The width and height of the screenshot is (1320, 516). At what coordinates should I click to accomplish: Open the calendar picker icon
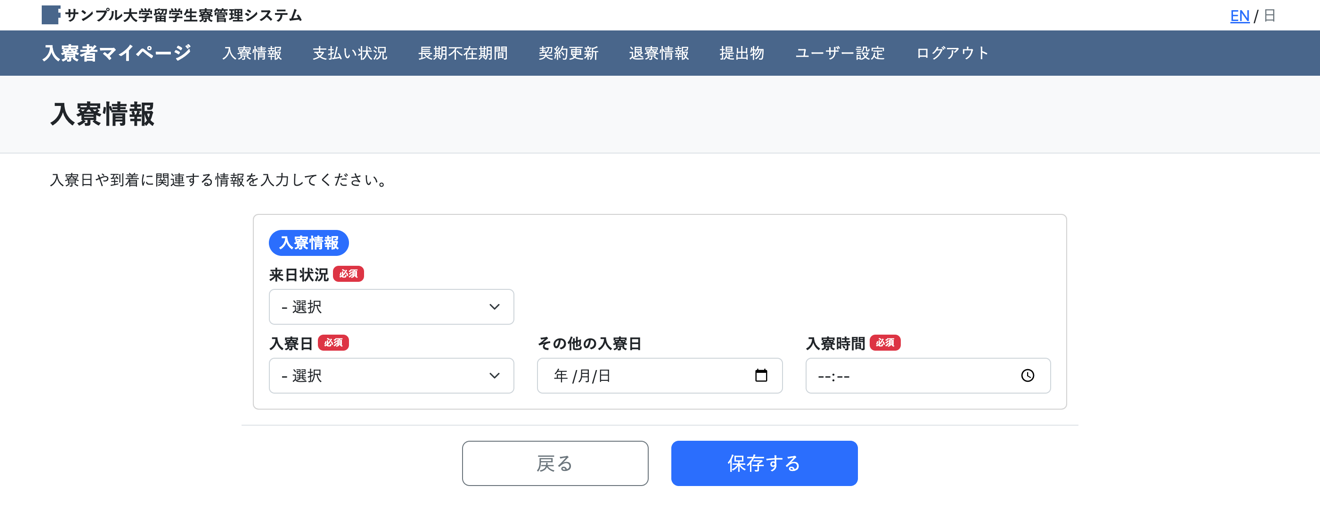[761, 376]
